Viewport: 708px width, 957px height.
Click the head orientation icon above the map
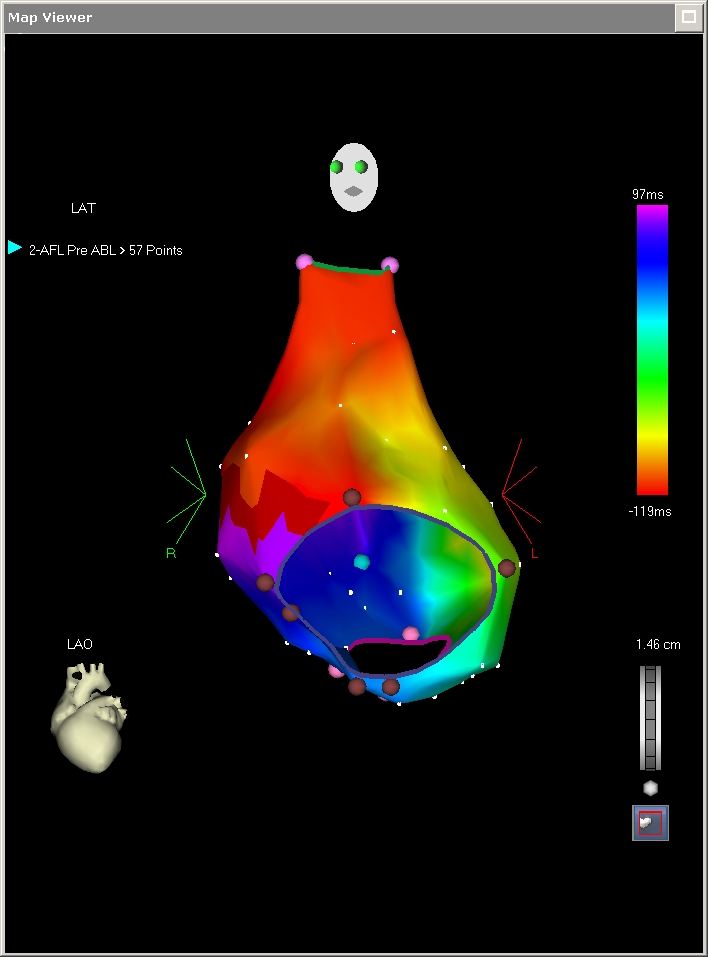(x=353, y=178)
